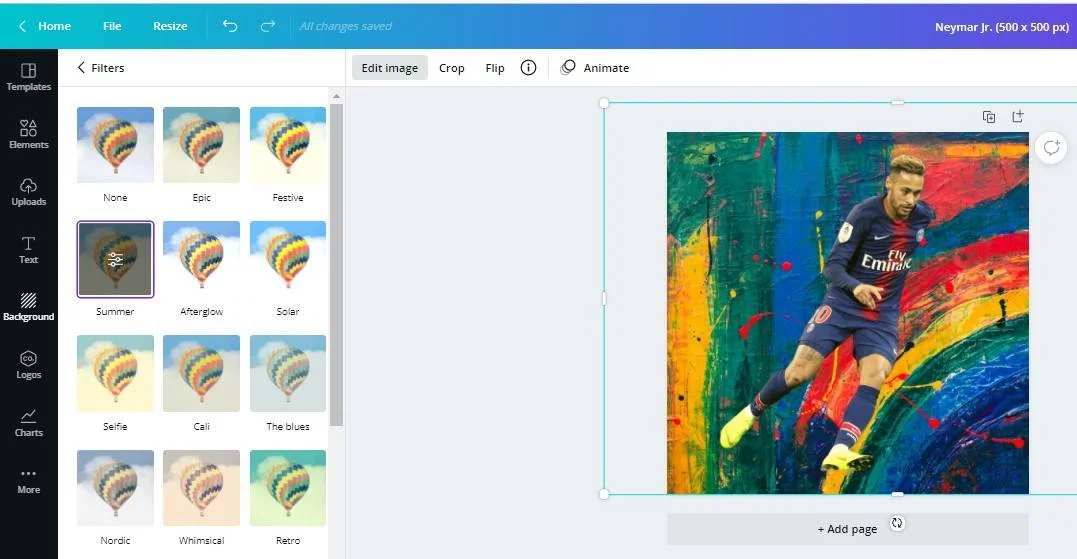Click the add comment bubble icon

point(1051,148)
